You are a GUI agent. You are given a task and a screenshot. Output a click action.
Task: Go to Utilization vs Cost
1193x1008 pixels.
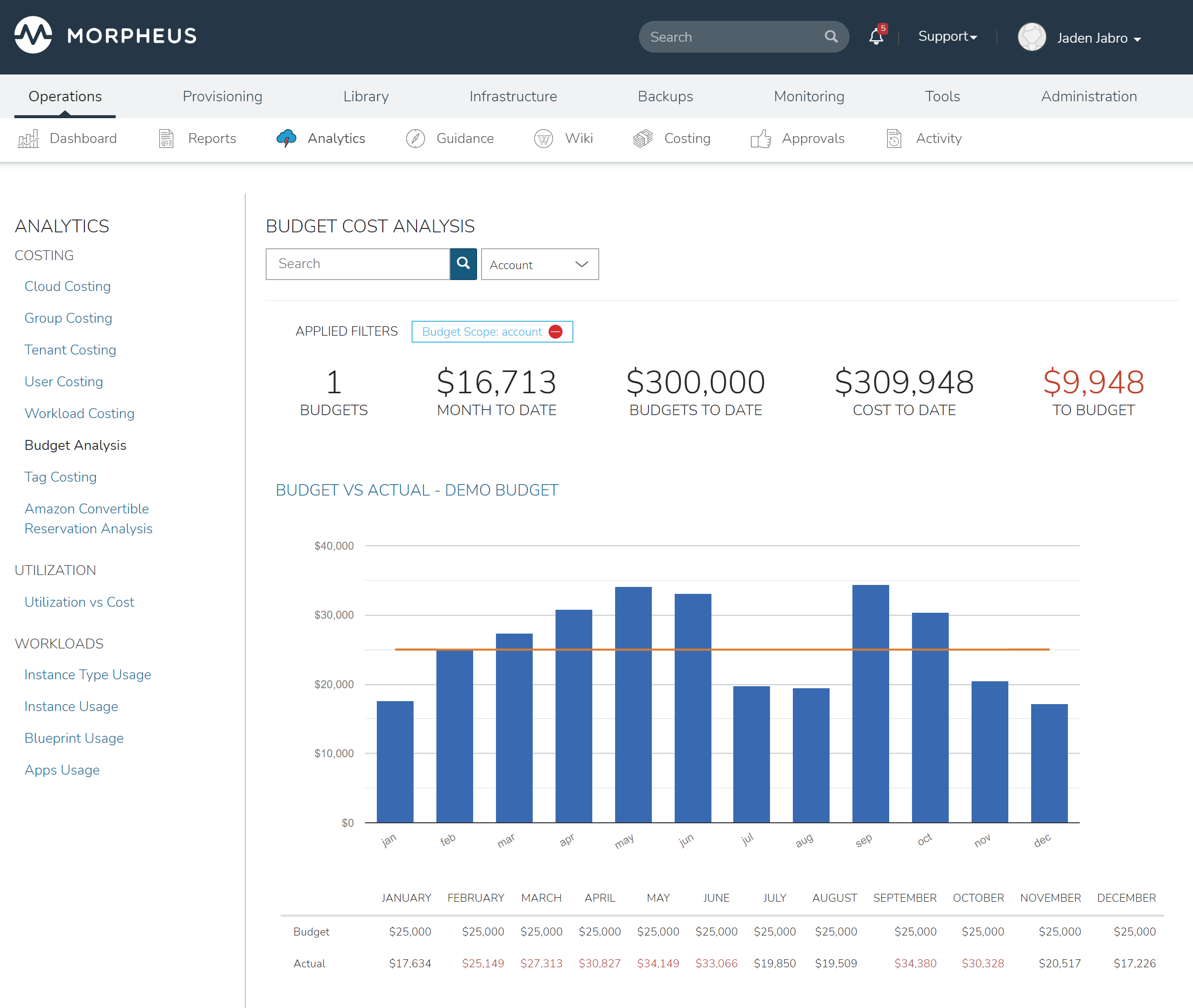(79, 602)
